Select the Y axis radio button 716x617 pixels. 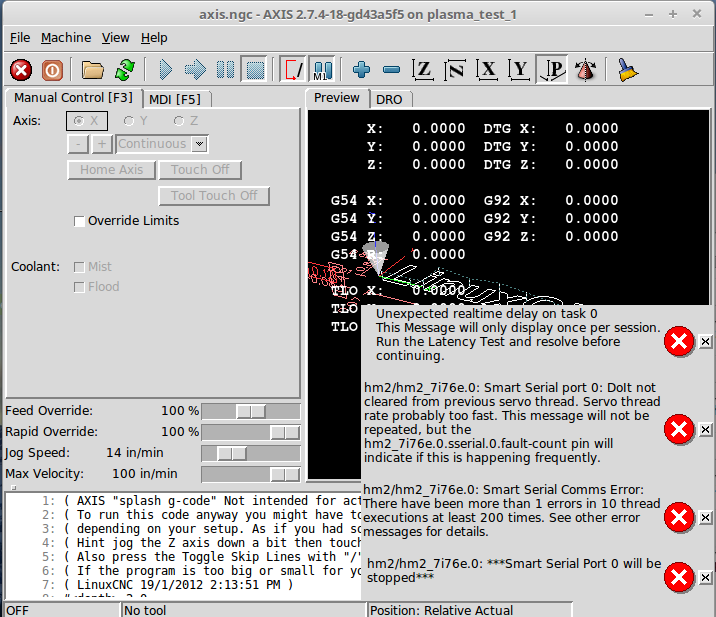pyautogui.click(x=129, y=121)
